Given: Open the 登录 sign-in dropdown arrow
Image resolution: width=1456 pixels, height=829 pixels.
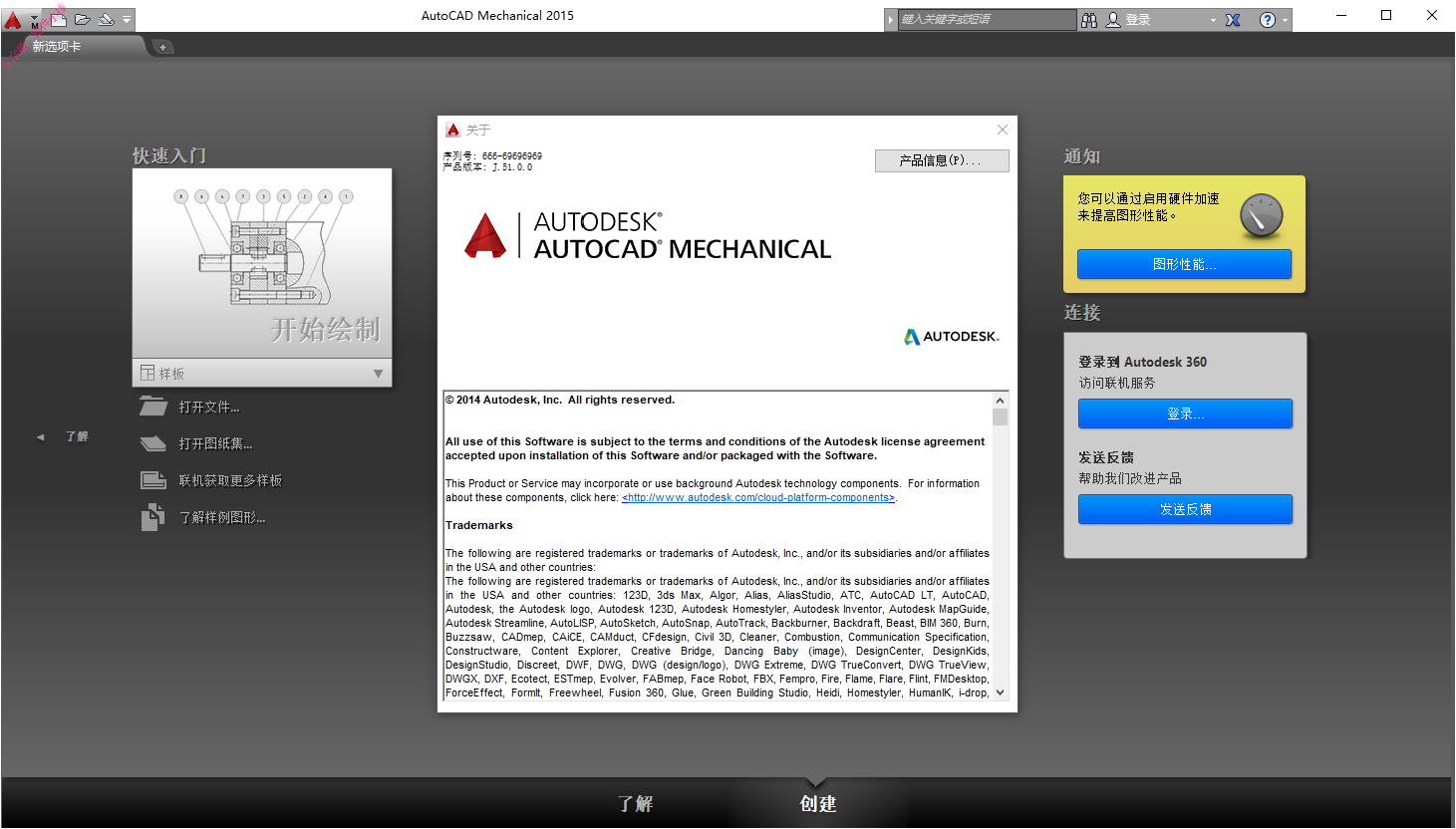Looking at the screenshot, I should click(x=1213, y=20).
